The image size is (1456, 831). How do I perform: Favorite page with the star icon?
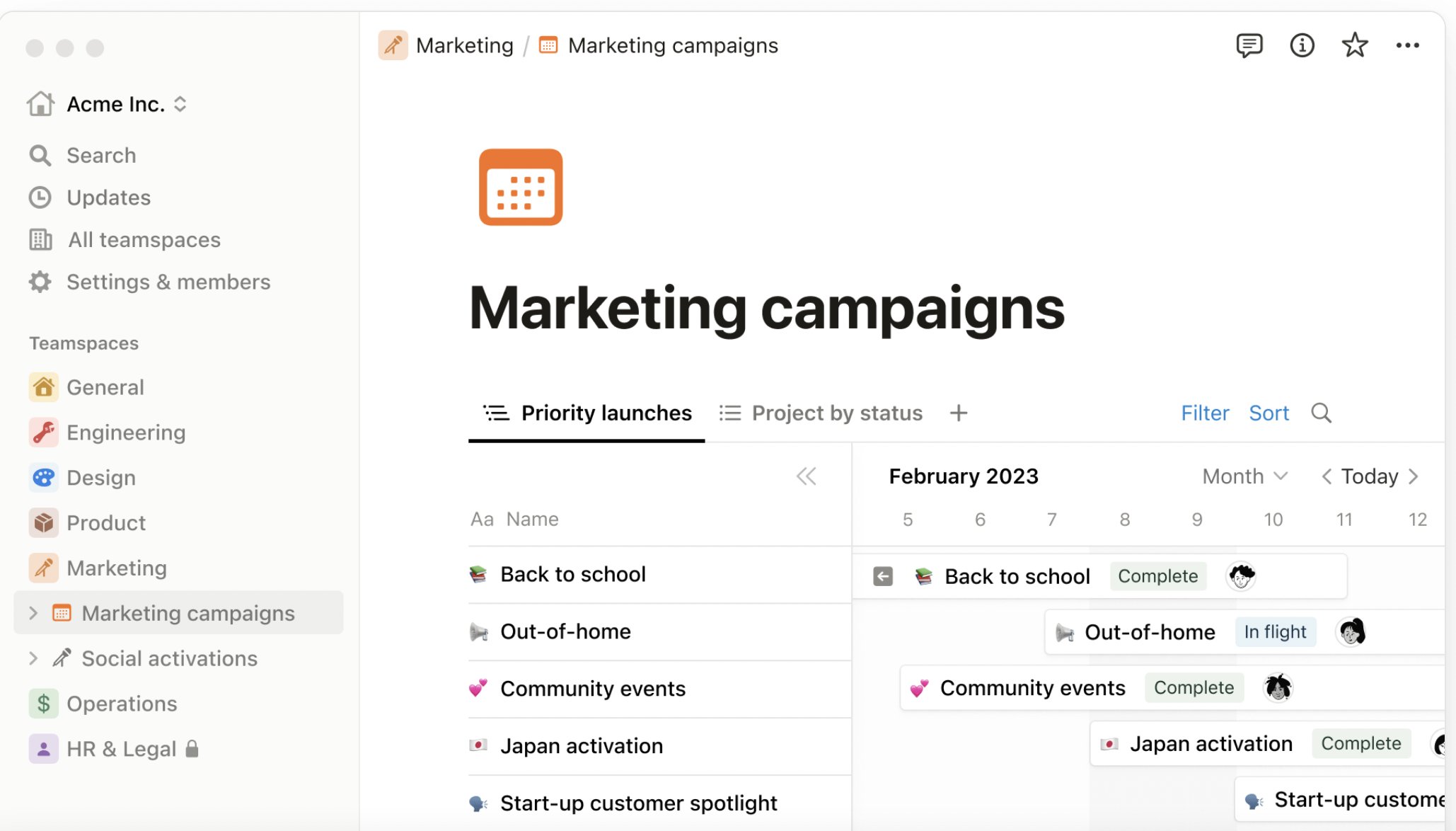(1354, 45)
